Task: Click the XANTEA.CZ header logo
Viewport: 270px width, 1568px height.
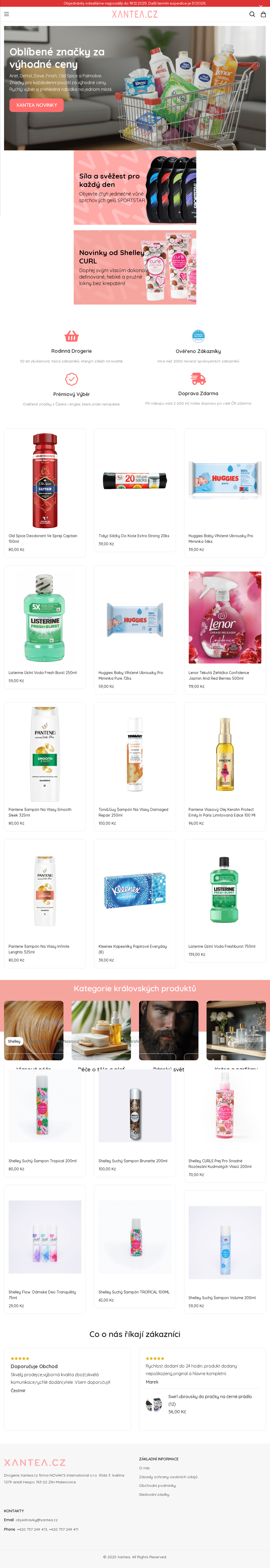Action: [x=134, y=14]
